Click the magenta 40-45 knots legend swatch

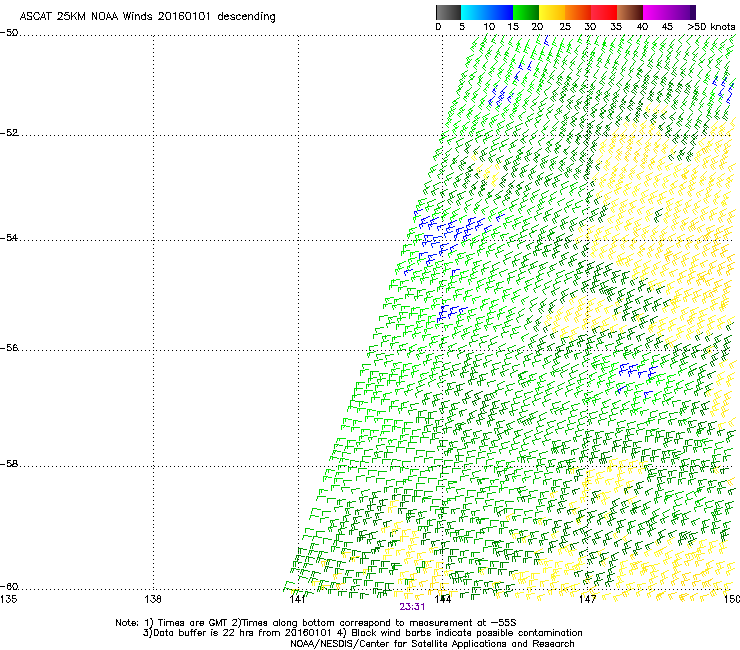pyautogui.click(x=656, y=12)
